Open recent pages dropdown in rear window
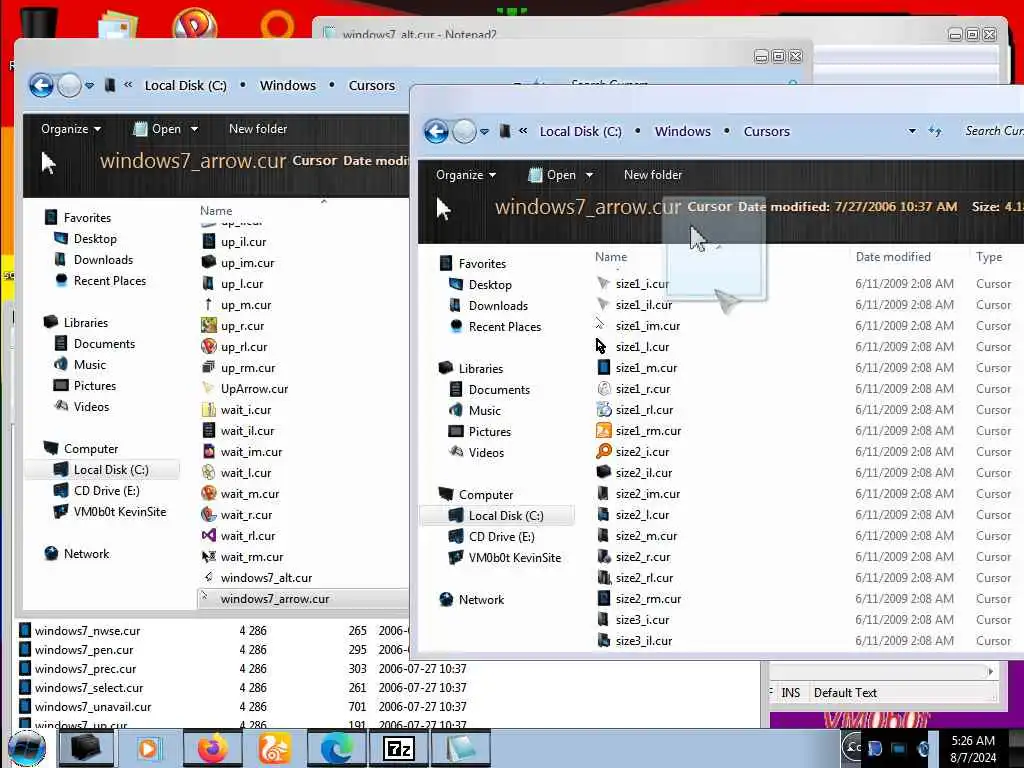 pos(89,86)
